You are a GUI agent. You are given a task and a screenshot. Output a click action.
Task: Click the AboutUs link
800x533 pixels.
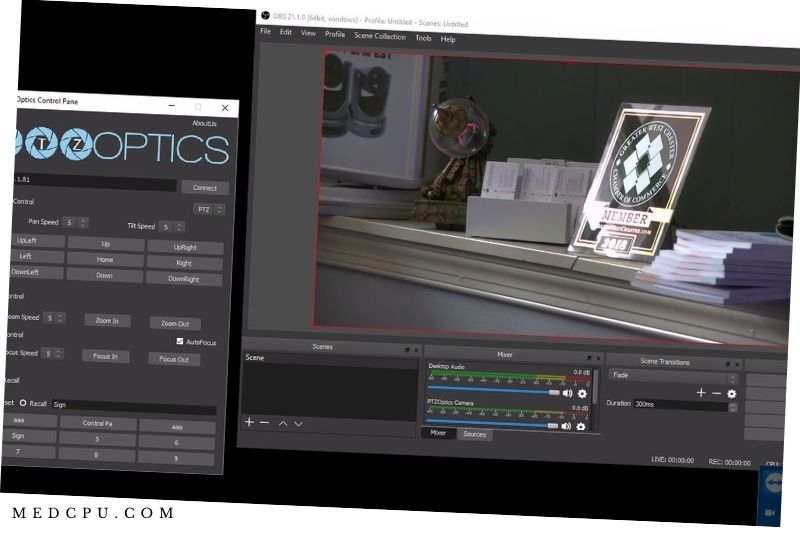click(204, 123)
